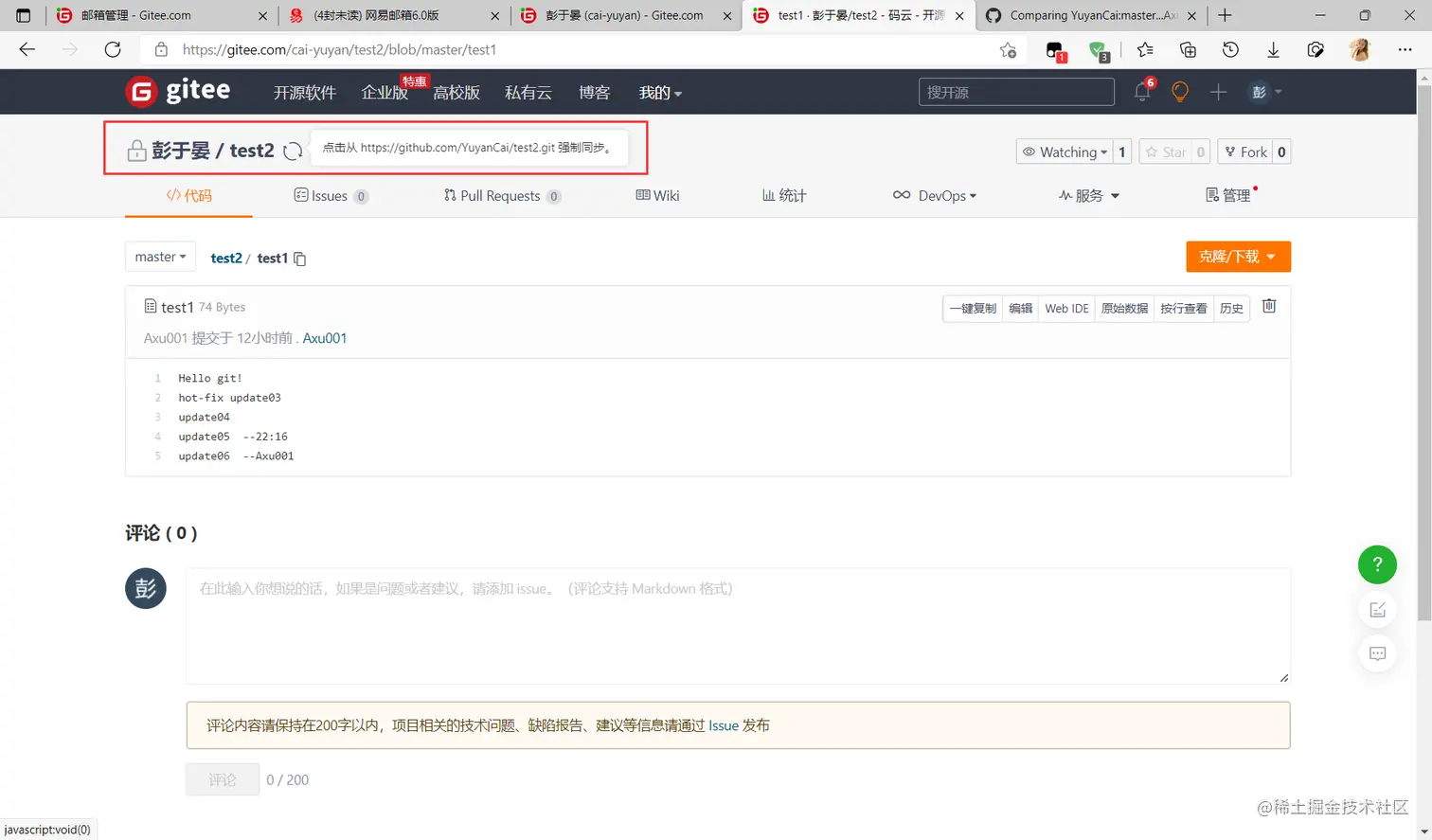Click the plus icon in Gitee header
The width and height of the screenshot is (1432, 840).
click(1218, 92)
